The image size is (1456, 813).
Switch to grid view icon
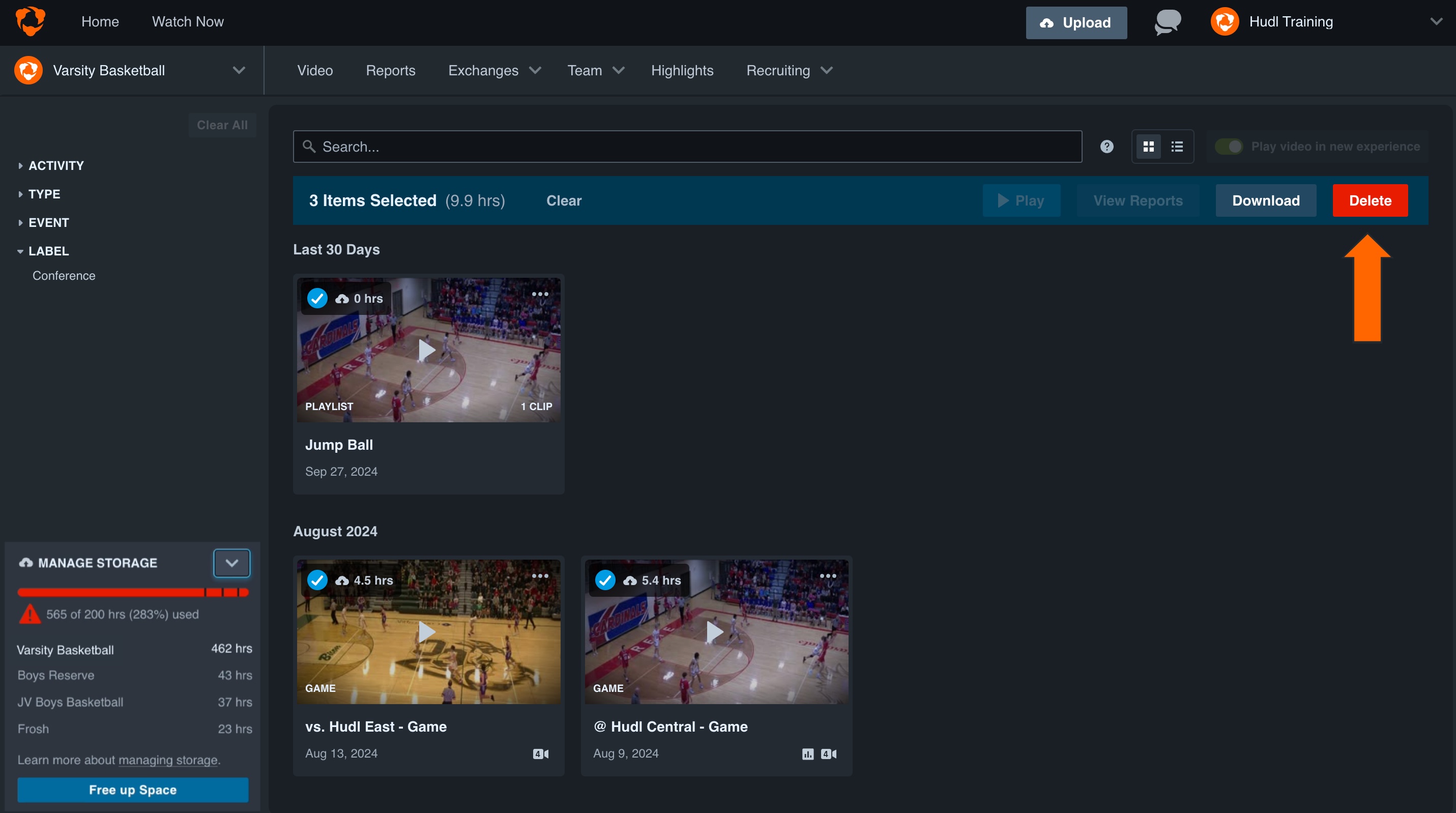1148,147
